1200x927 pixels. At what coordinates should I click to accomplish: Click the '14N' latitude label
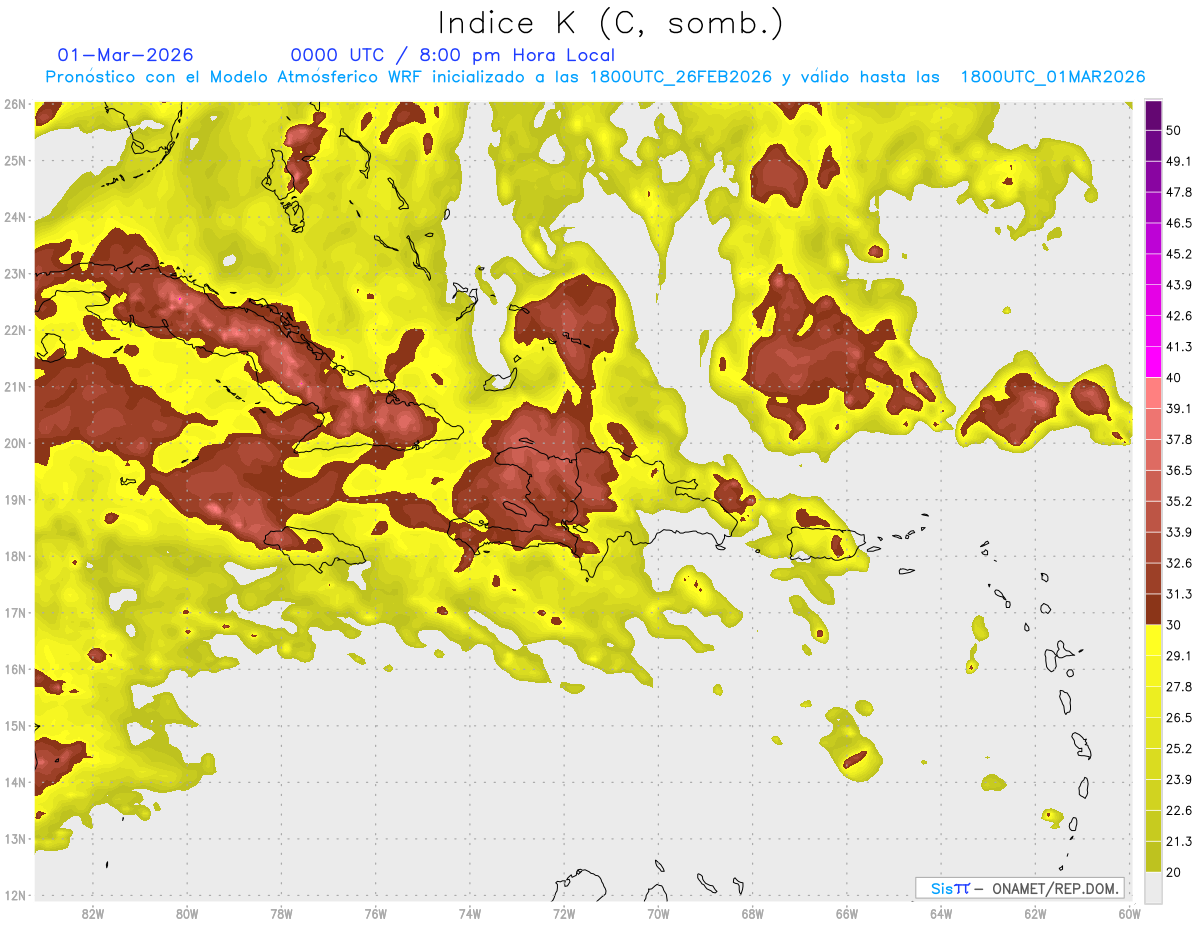point(15,782)
